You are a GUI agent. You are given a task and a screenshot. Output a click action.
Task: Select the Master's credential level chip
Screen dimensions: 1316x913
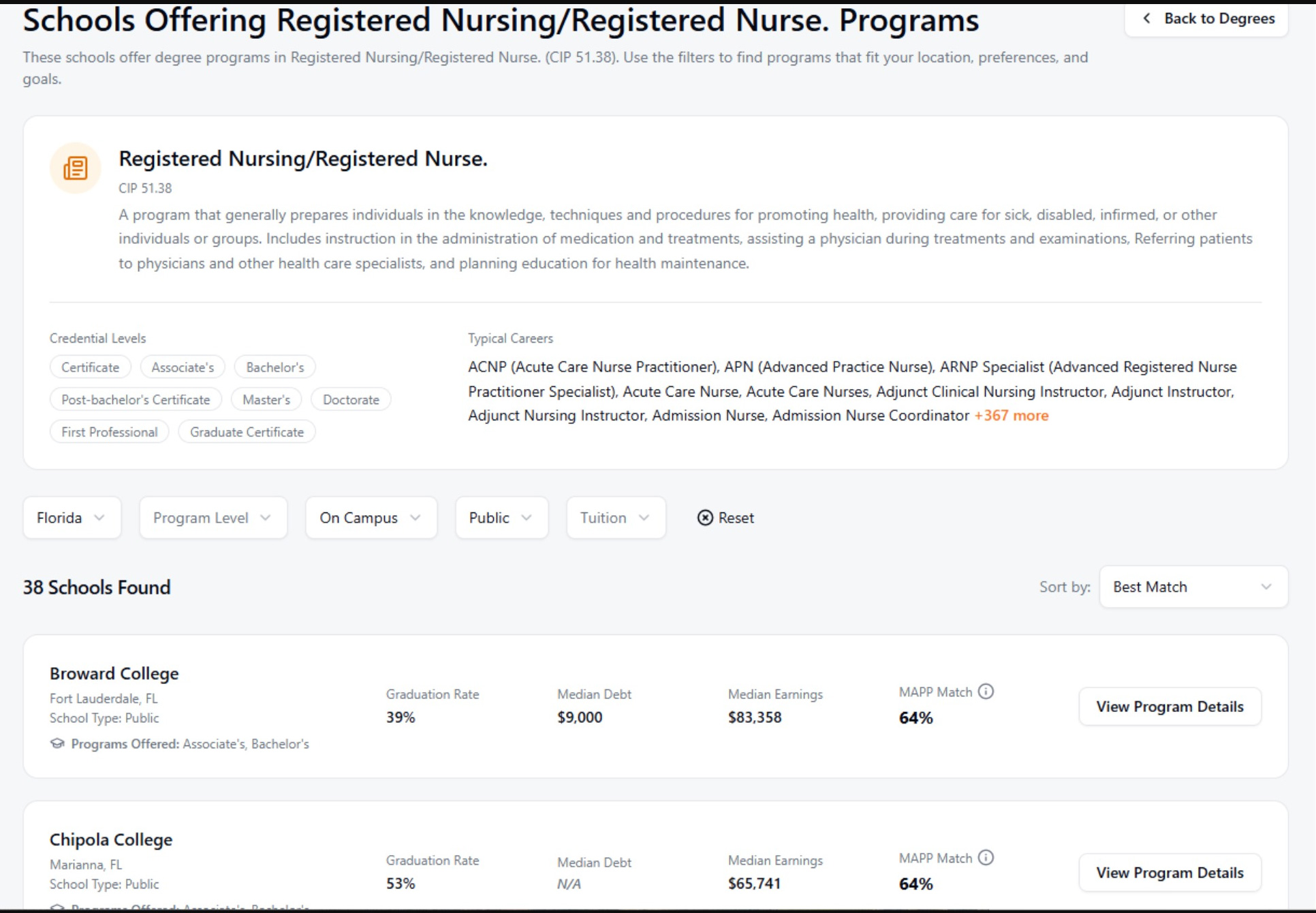pyautogui.click(x=266, y=400)
